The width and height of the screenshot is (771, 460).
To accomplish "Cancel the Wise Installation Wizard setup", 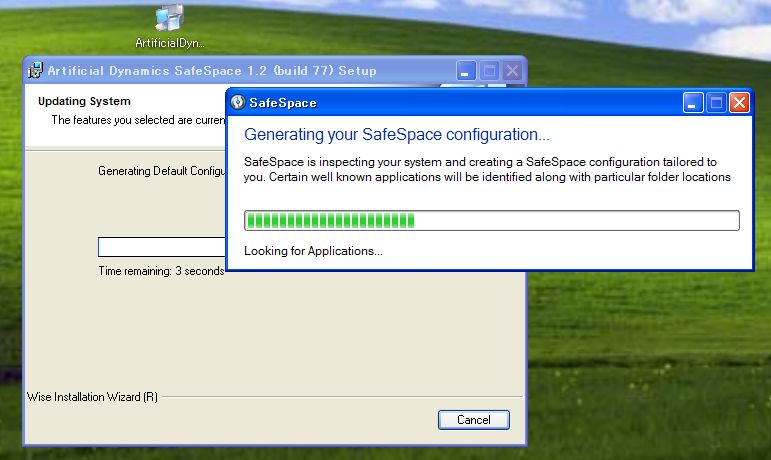I will coord(474,420).
